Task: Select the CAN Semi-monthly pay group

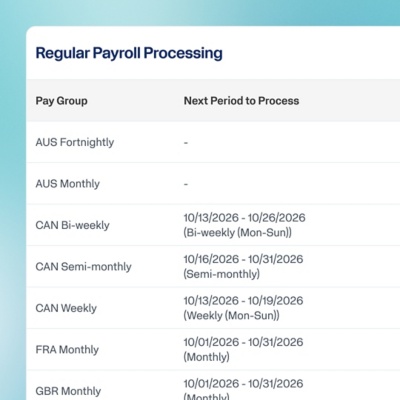Action: tap(83, 267)
